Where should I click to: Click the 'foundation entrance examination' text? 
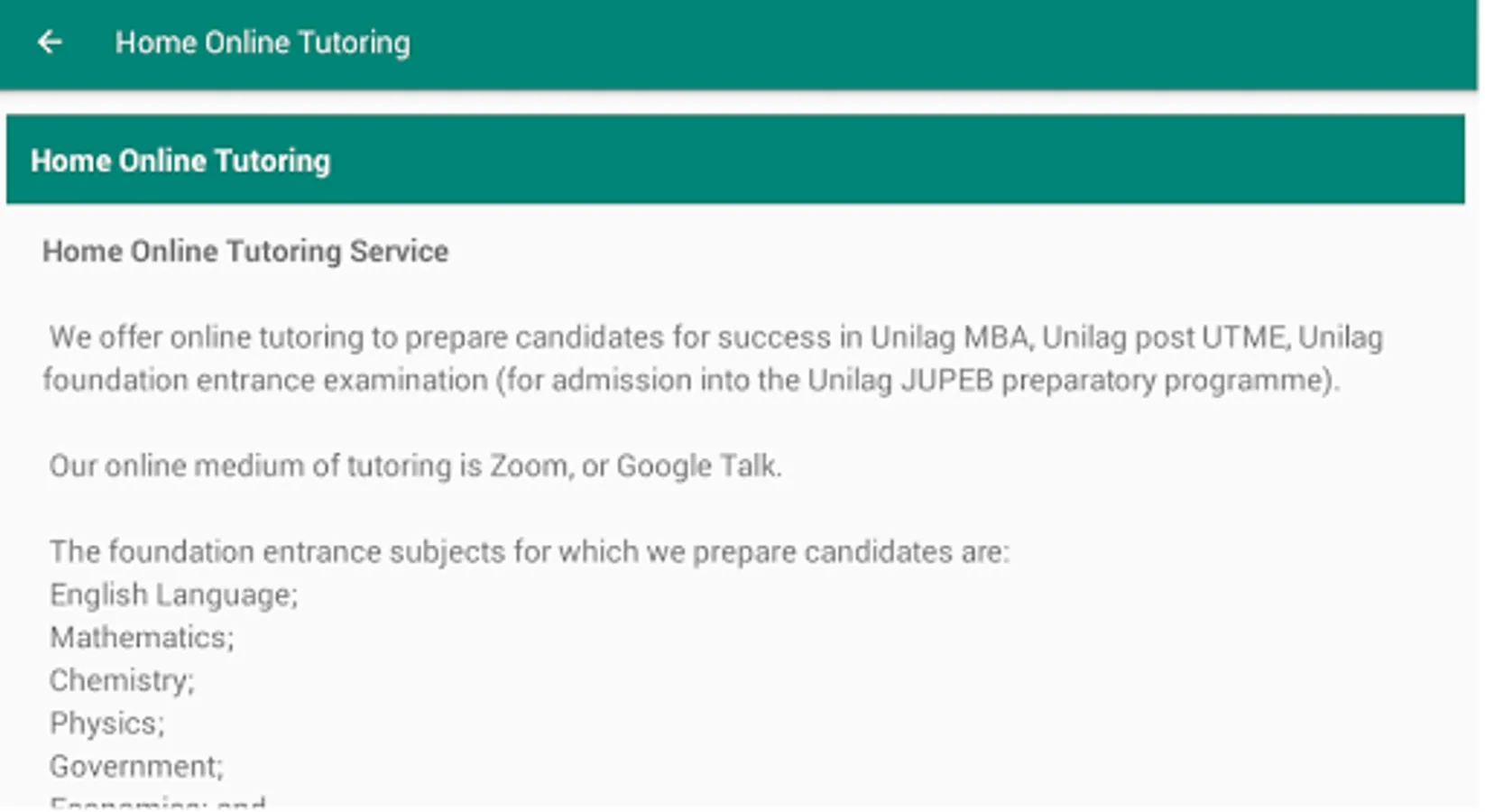[265, 380]
